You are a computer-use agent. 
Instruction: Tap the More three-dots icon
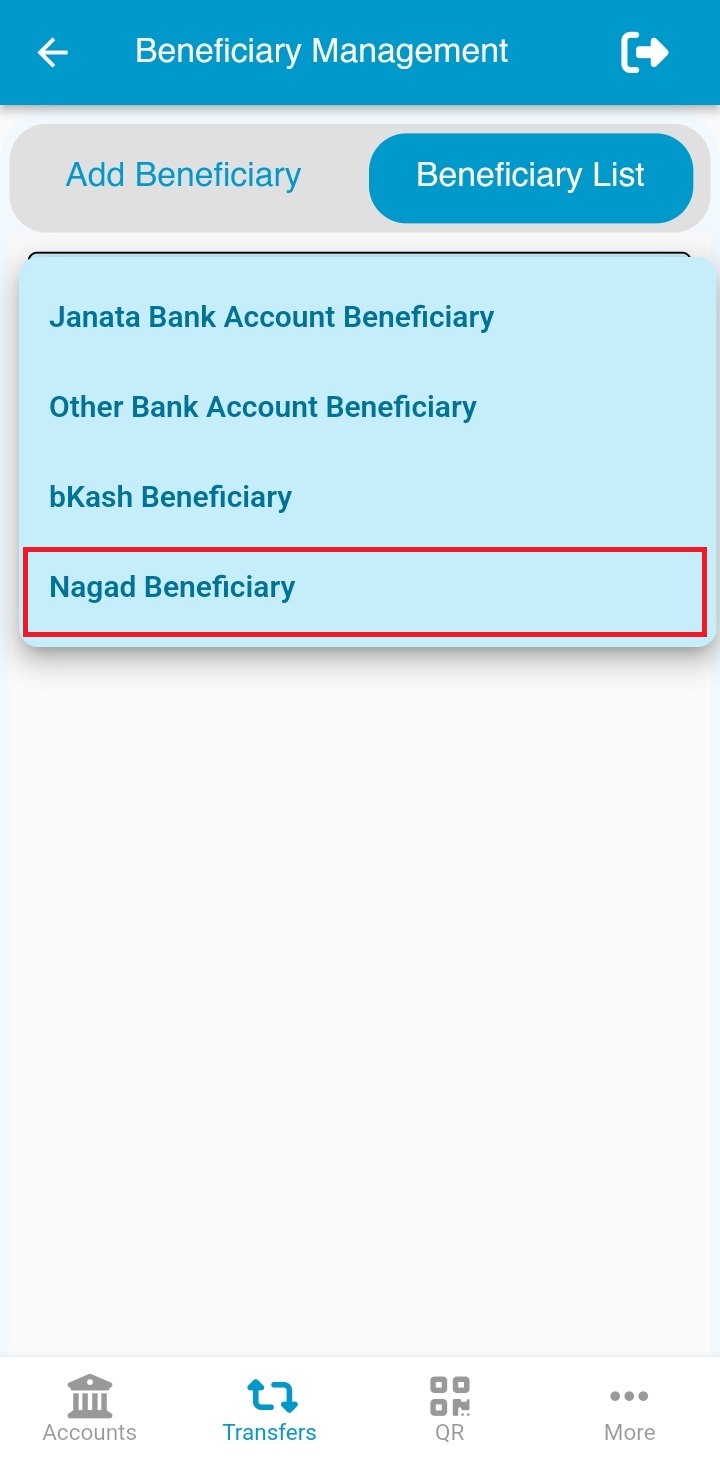(629, 1395)
